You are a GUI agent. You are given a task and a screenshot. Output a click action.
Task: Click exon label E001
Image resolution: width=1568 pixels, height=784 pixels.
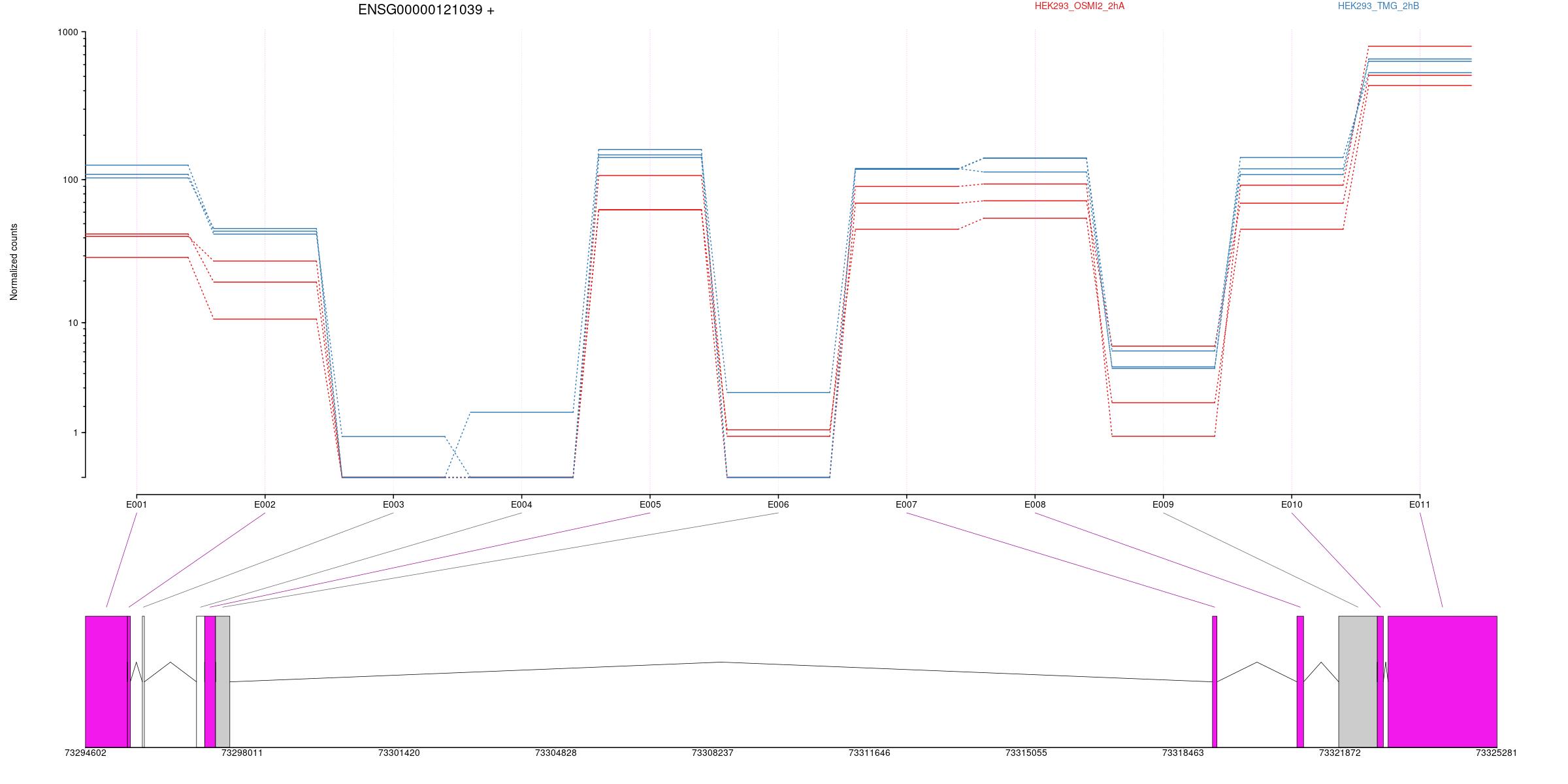coord(137,504)
